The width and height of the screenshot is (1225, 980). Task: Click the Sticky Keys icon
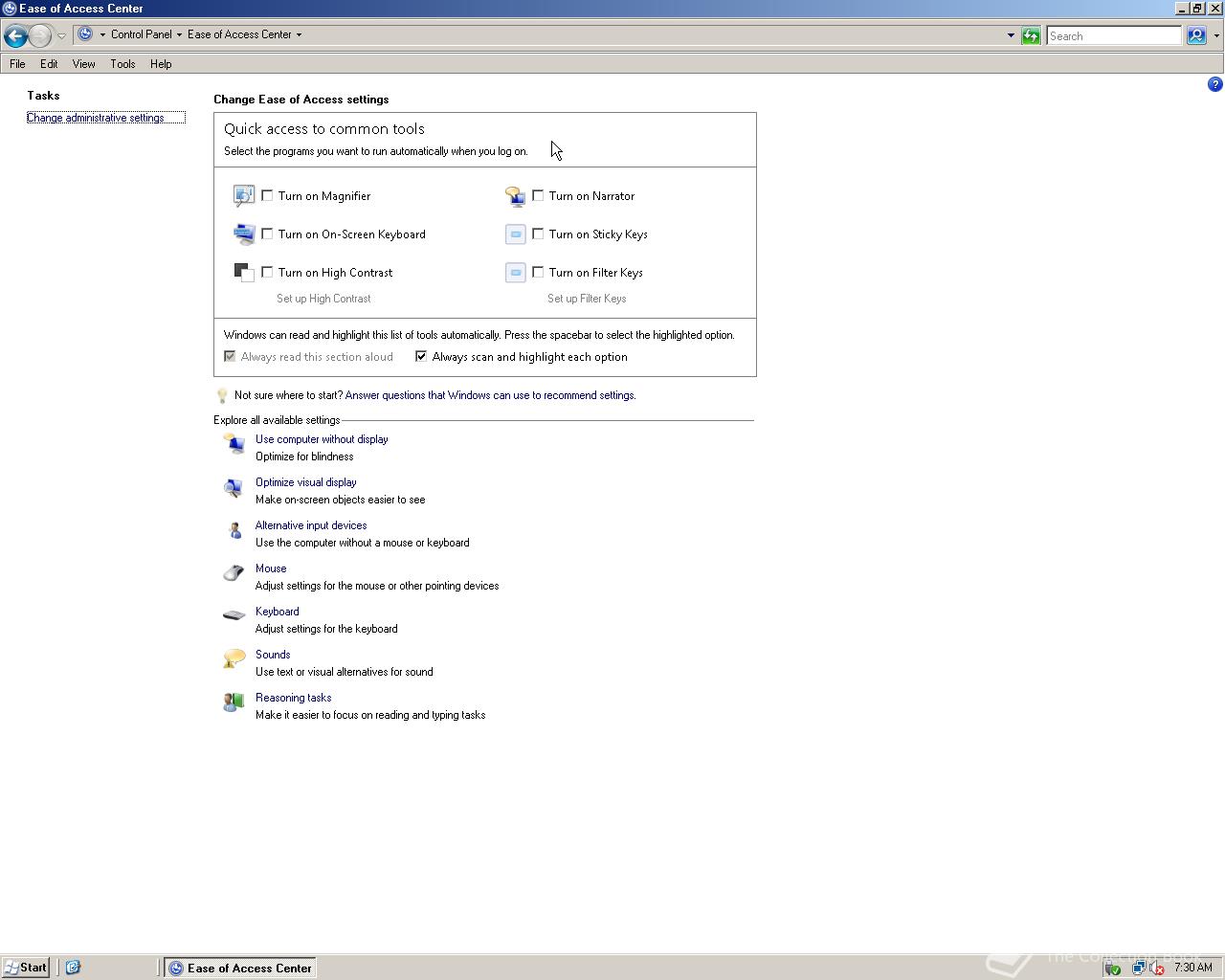point(515,234)
